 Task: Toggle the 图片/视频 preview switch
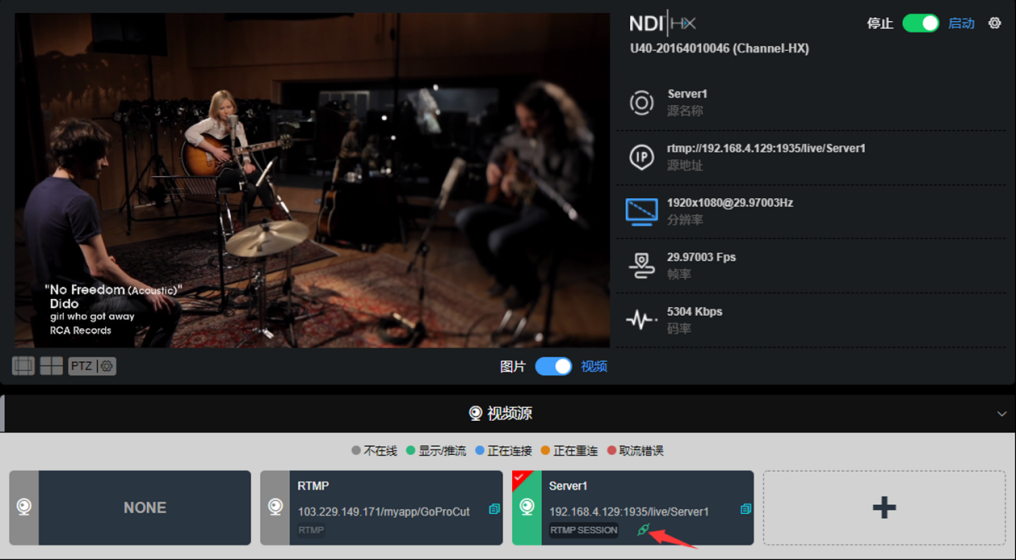coord(553,366)
